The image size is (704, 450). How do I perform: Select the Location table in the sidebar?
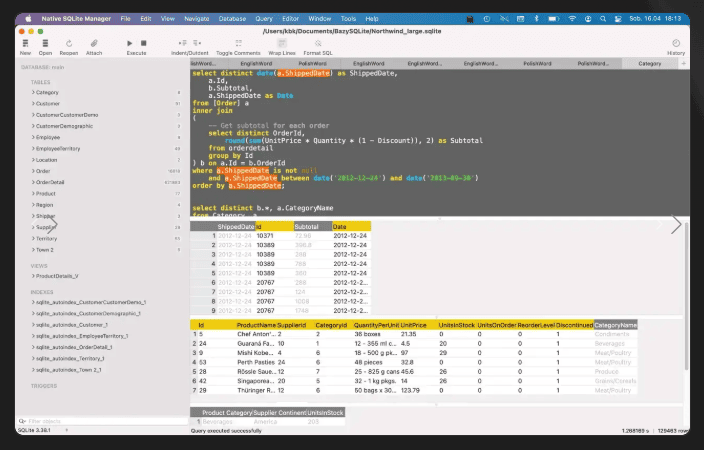point(46,160)
